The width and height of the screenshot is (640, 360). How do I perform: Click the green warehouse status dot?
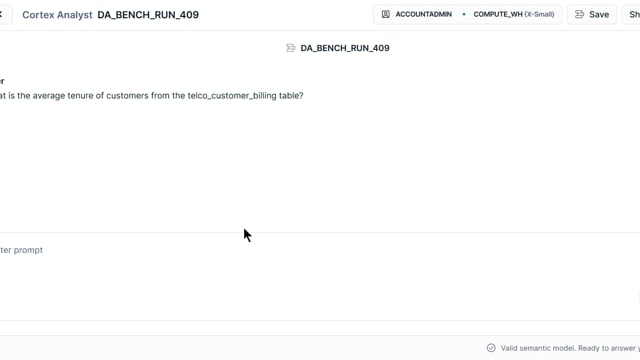464,14
